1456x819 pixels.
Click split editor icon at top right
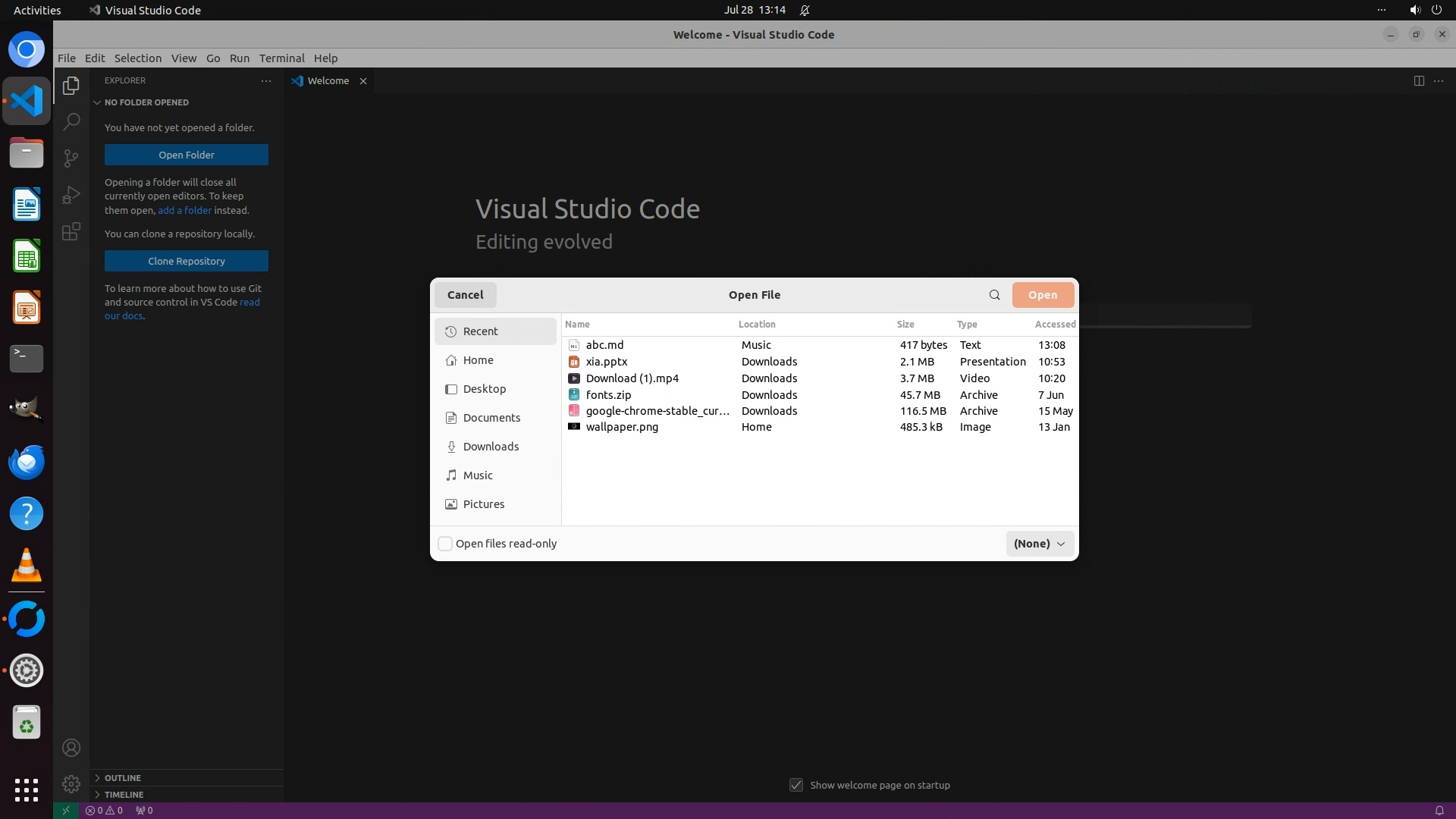pyautogui.click(x=1418, y=80)
